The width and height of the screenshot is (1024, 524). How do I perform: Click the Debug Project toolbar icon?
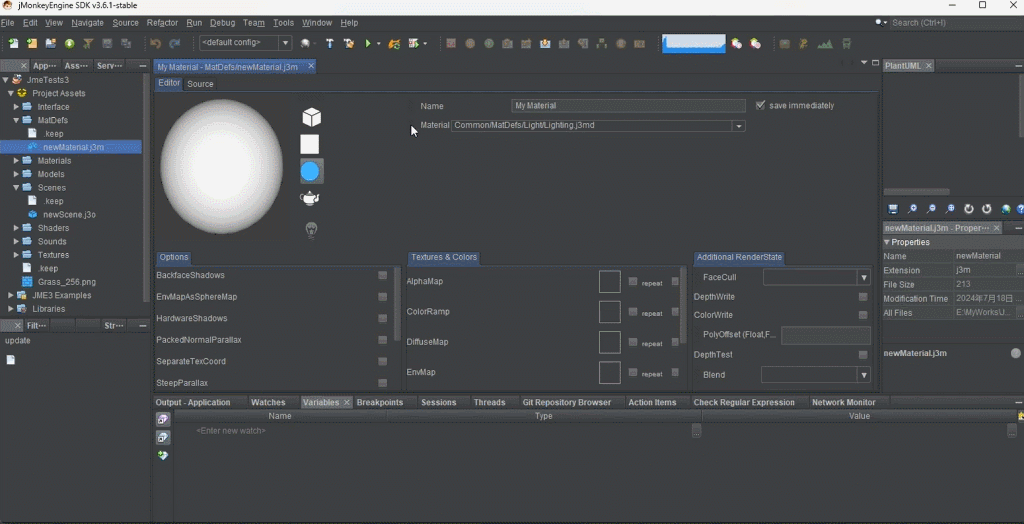pos(394,44)
